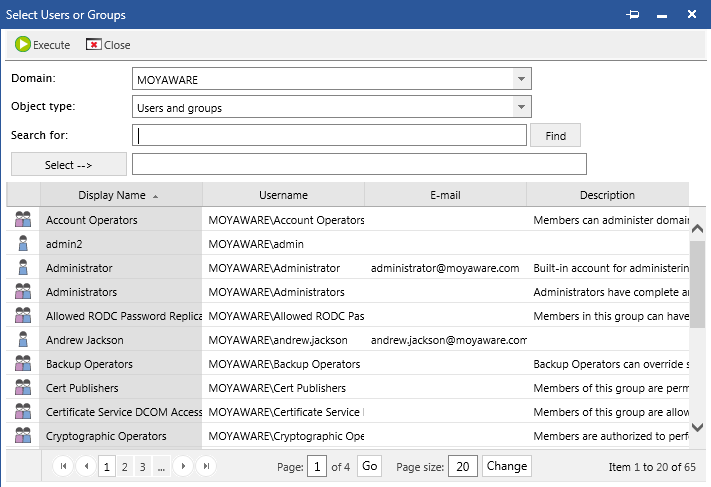Go to next page using pager arrow

click(x=183, y=466)
